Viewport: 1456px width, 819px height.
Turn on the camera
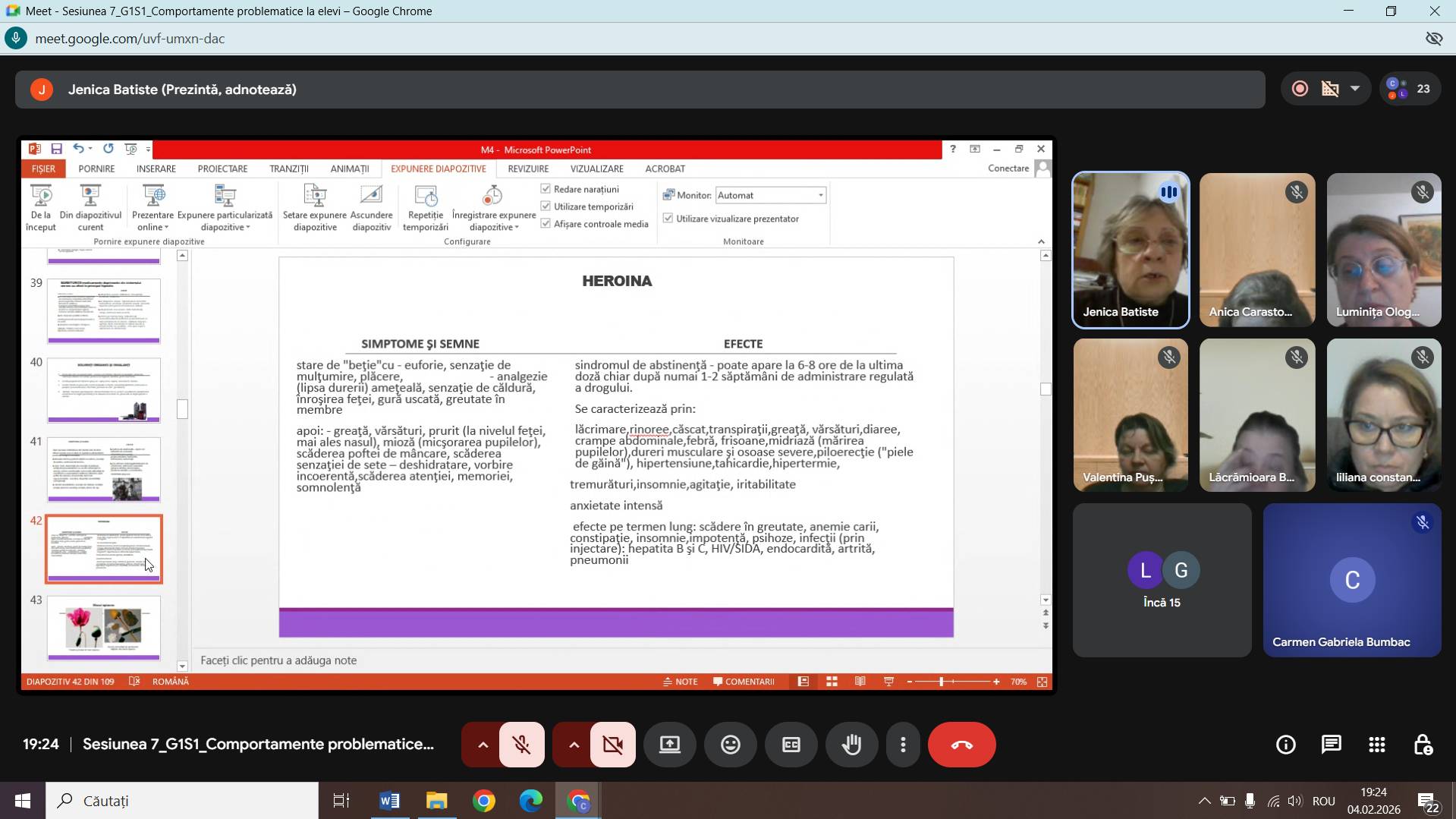(612, 745)
